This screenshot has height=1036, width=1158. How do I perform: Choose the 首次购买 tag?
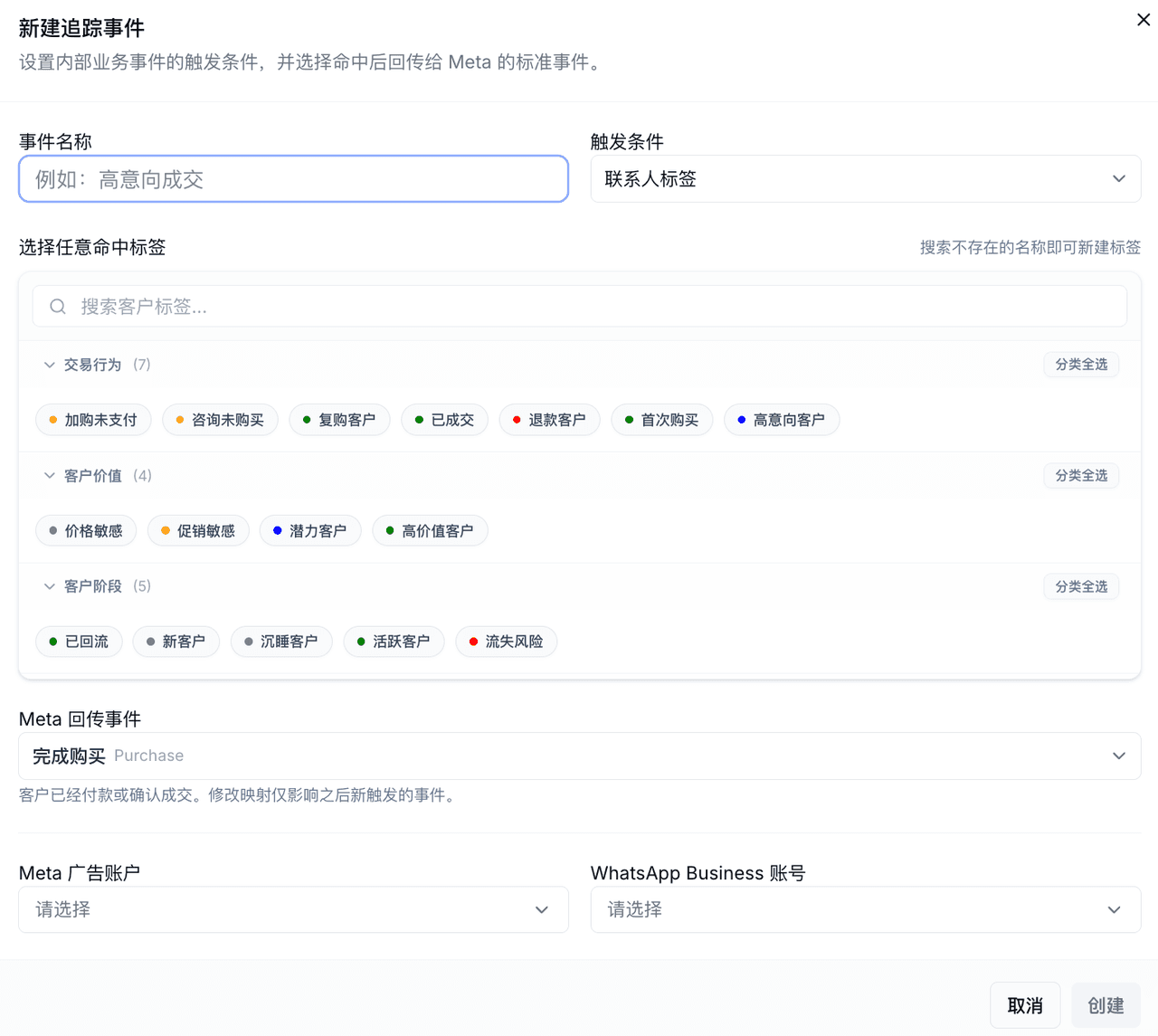pyautogui.click(x=662, y=420)
